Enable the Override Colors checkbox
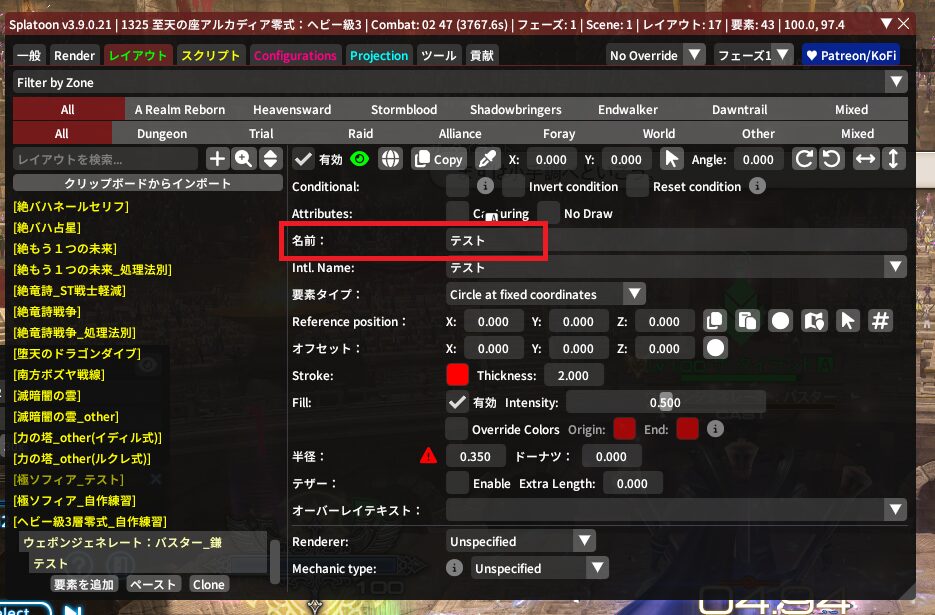Screen dimensions: 935x615 coord(457,429)
